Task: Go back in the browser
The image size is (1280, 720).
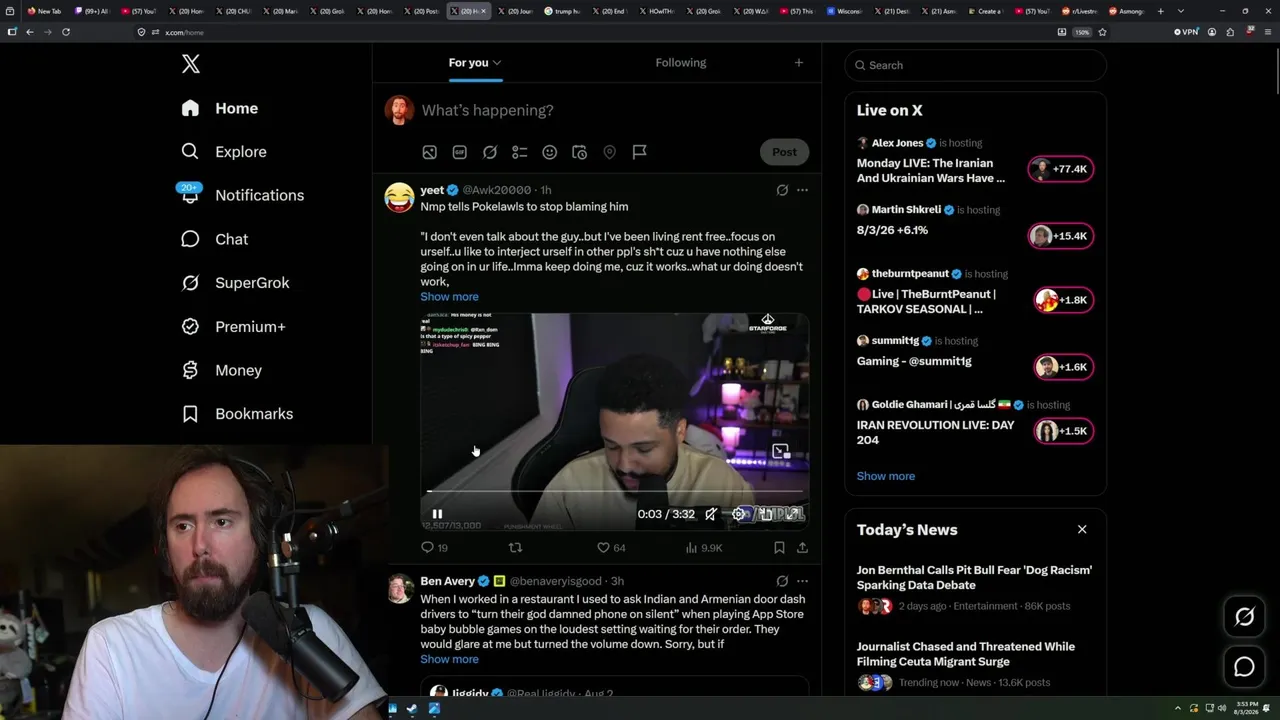Action: click(30, 32)
